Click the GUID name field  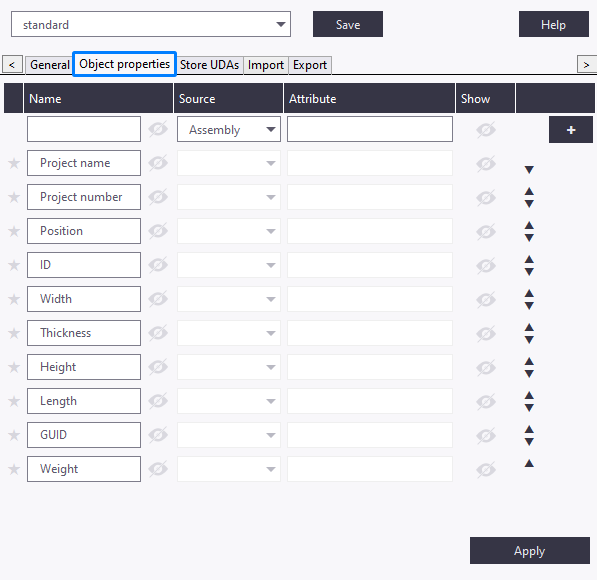point(84,435)
